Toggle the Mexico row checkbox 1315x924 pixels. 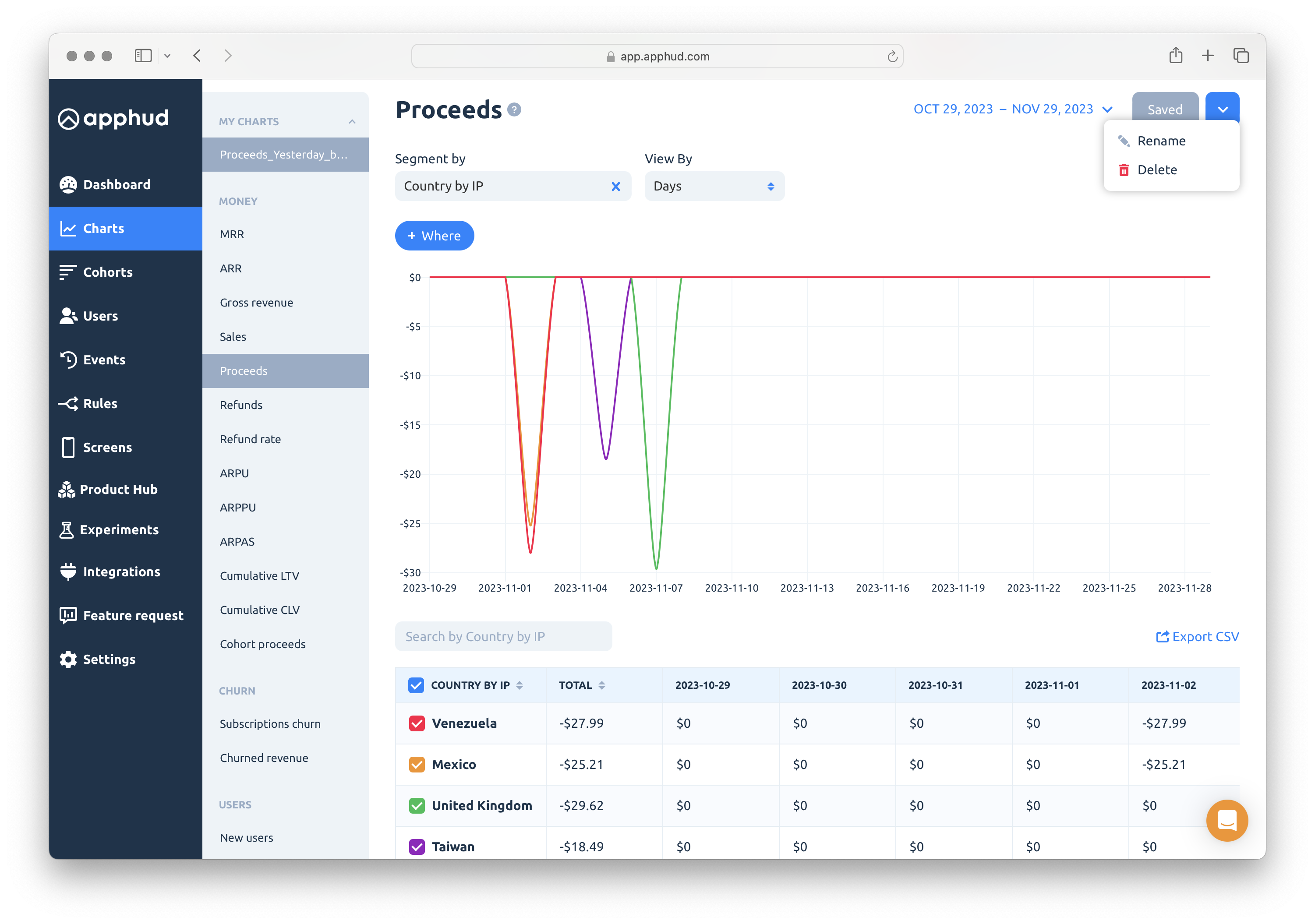[x=417, y=764]
